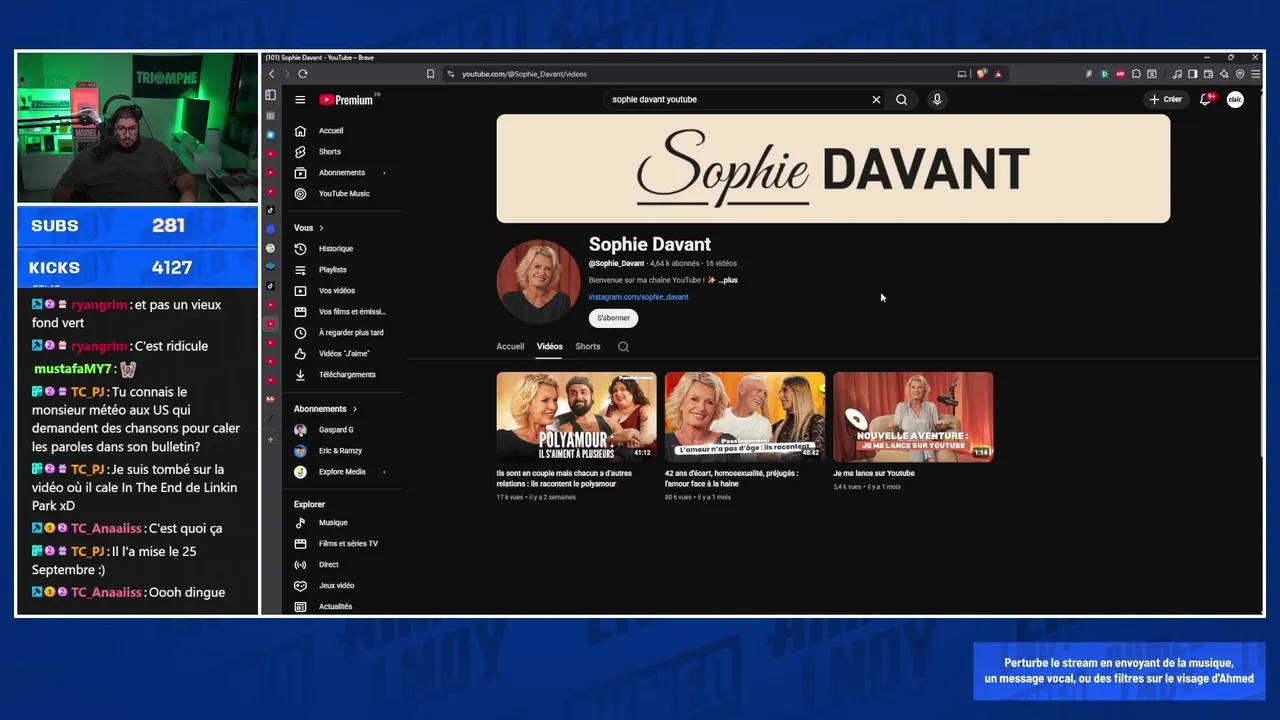The width and height of the screenshot is (1280, 720).
Task: Toggle Brave vertical tabs sidebar panel icon
Action: pyautogui.click(x=270, y=95)
